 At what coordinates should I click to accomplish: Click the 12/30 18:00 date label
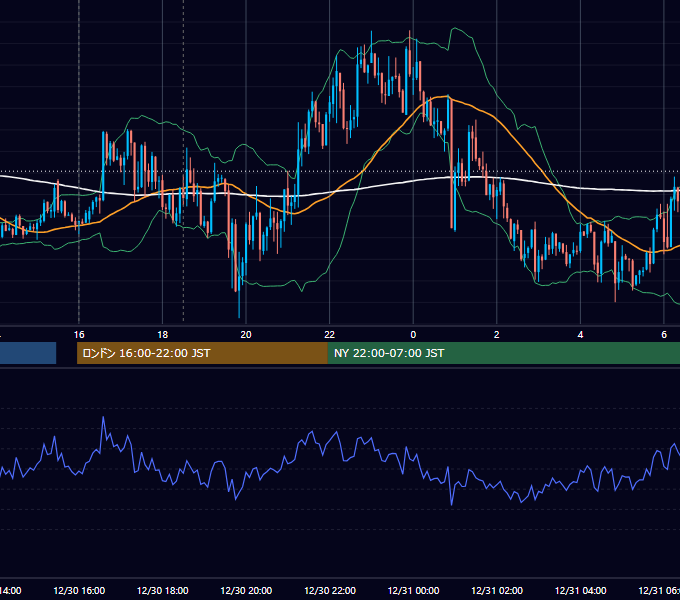(163, 590)
